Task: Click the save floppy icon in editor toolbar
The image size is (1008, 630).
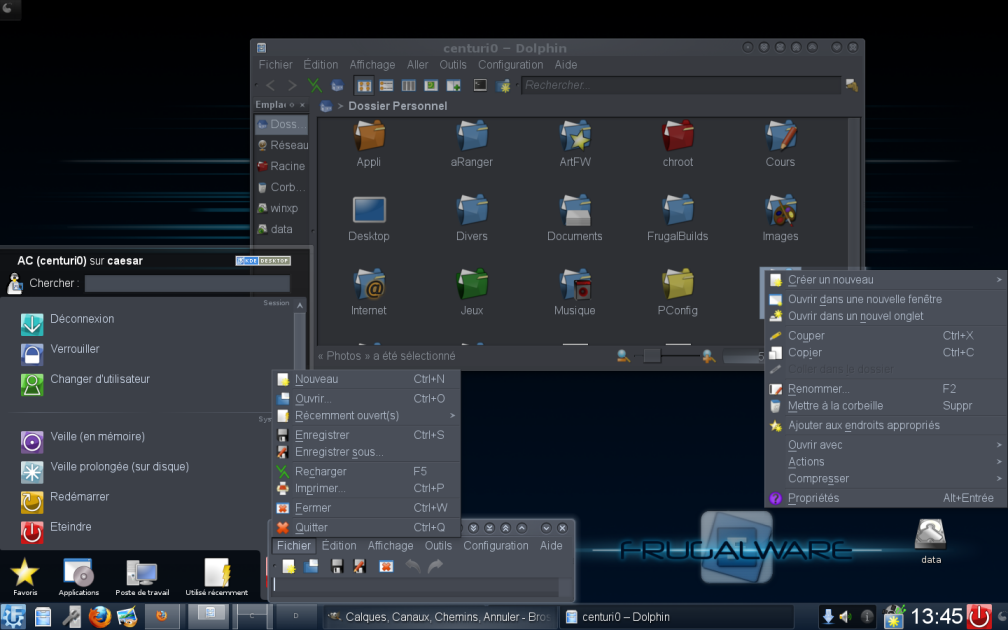Action: point(336,566)
